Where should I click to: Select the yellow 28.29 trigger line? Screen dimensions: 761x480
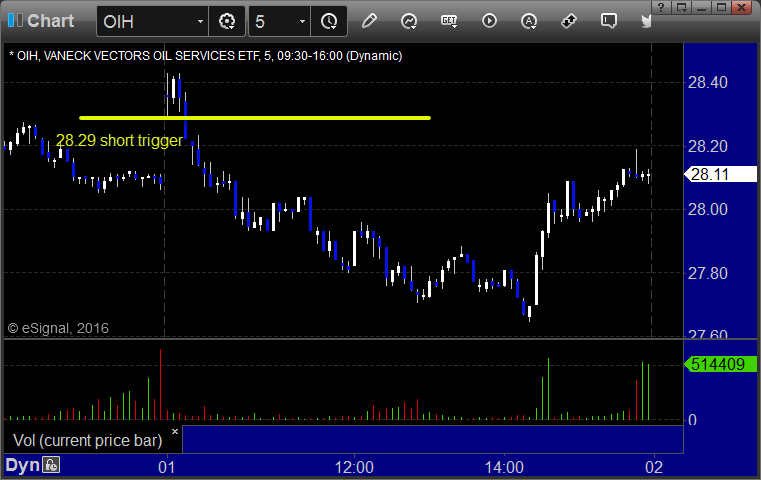point(255,117)
